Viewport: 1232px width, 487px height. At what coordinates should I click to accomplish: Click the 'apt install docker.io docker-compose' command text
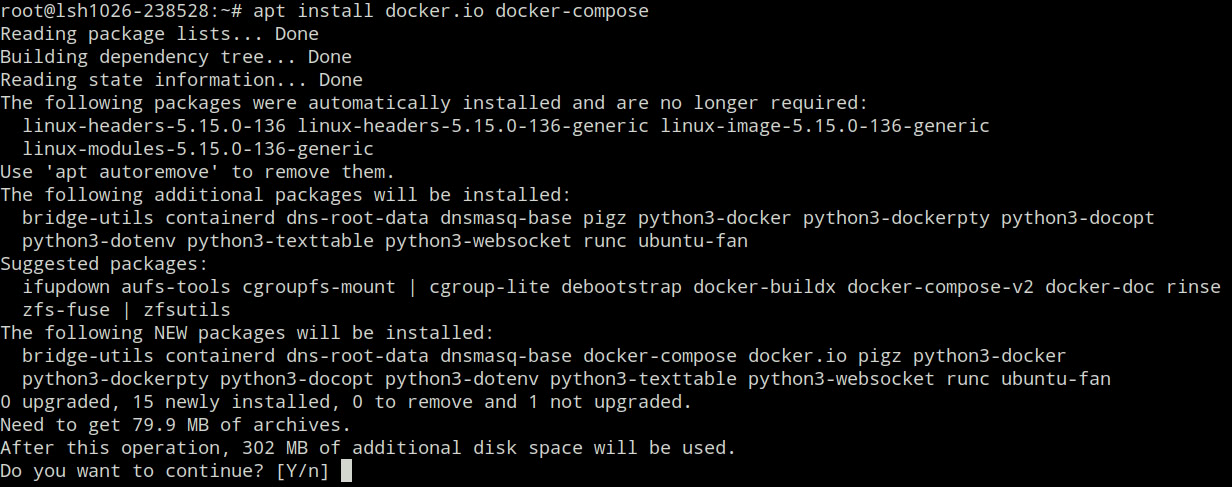pos(451,11)
